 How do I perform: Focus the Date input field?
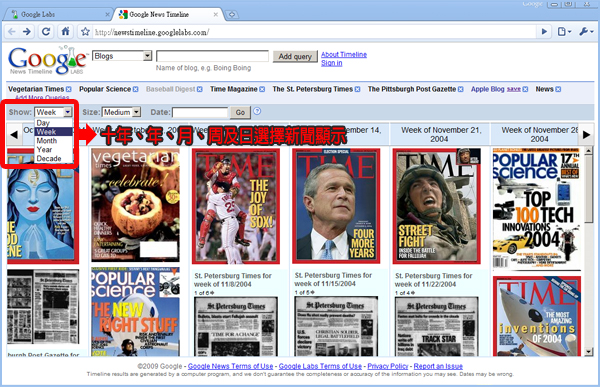(x=200, y=113)
